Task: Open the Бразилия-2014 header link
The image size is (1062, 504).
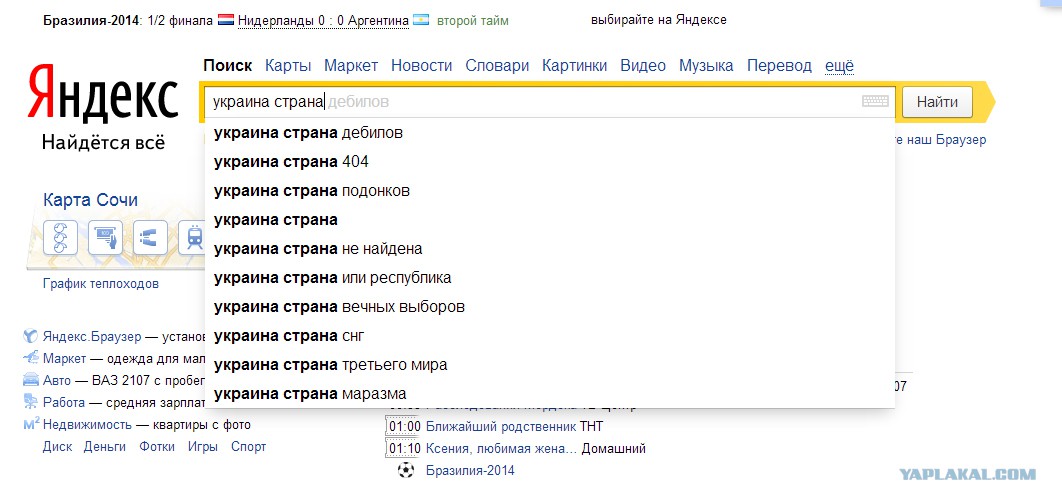Action: click(x=91, y=20)
